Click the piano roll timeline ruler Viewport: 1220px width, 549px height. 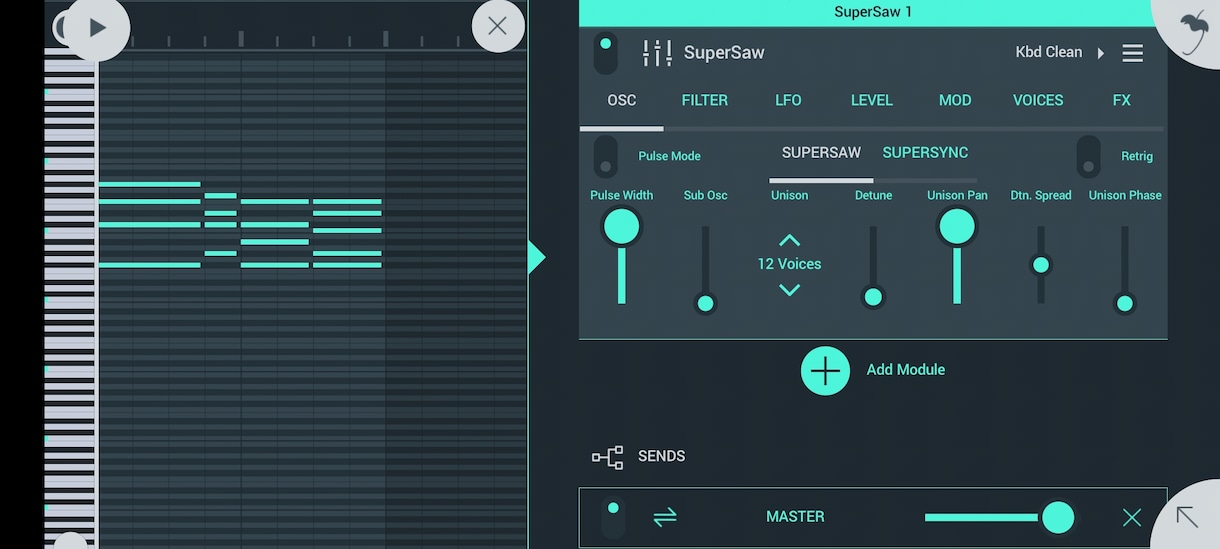tap(312, 40)
